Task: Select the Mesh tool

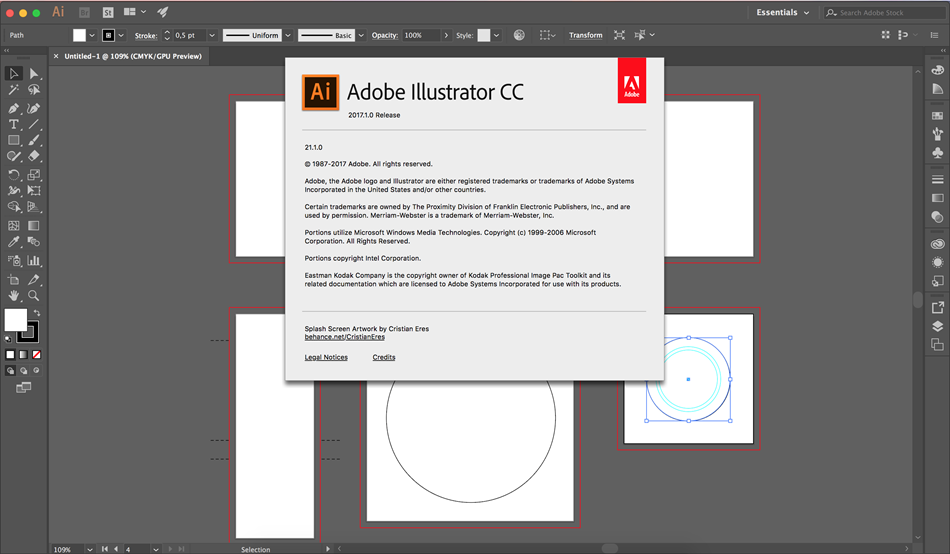Action: coord(13,225)
